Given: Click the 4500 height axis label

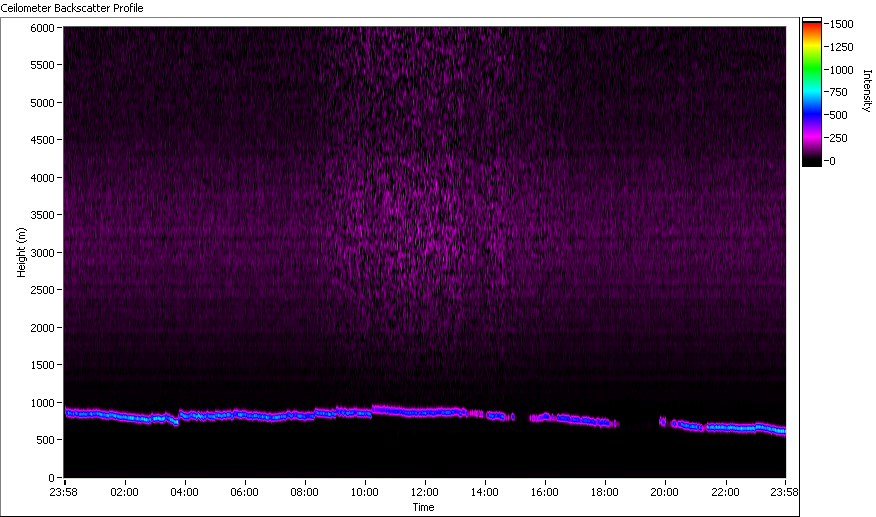Looking at the screenshot, I should (42, 140).
